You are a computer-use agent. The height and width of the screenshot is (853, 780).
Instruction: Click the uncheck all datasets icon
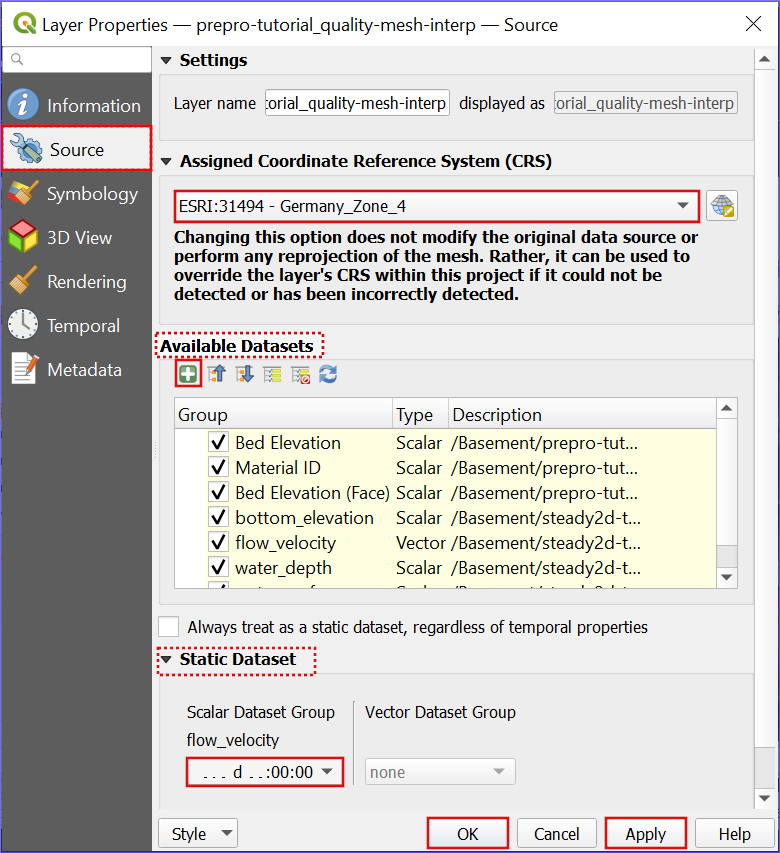click(300, 375)
